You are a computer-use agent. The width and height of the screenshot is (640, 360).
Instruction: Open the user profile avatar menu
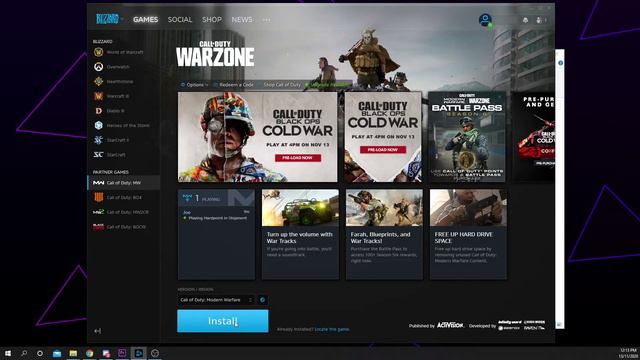485,20
